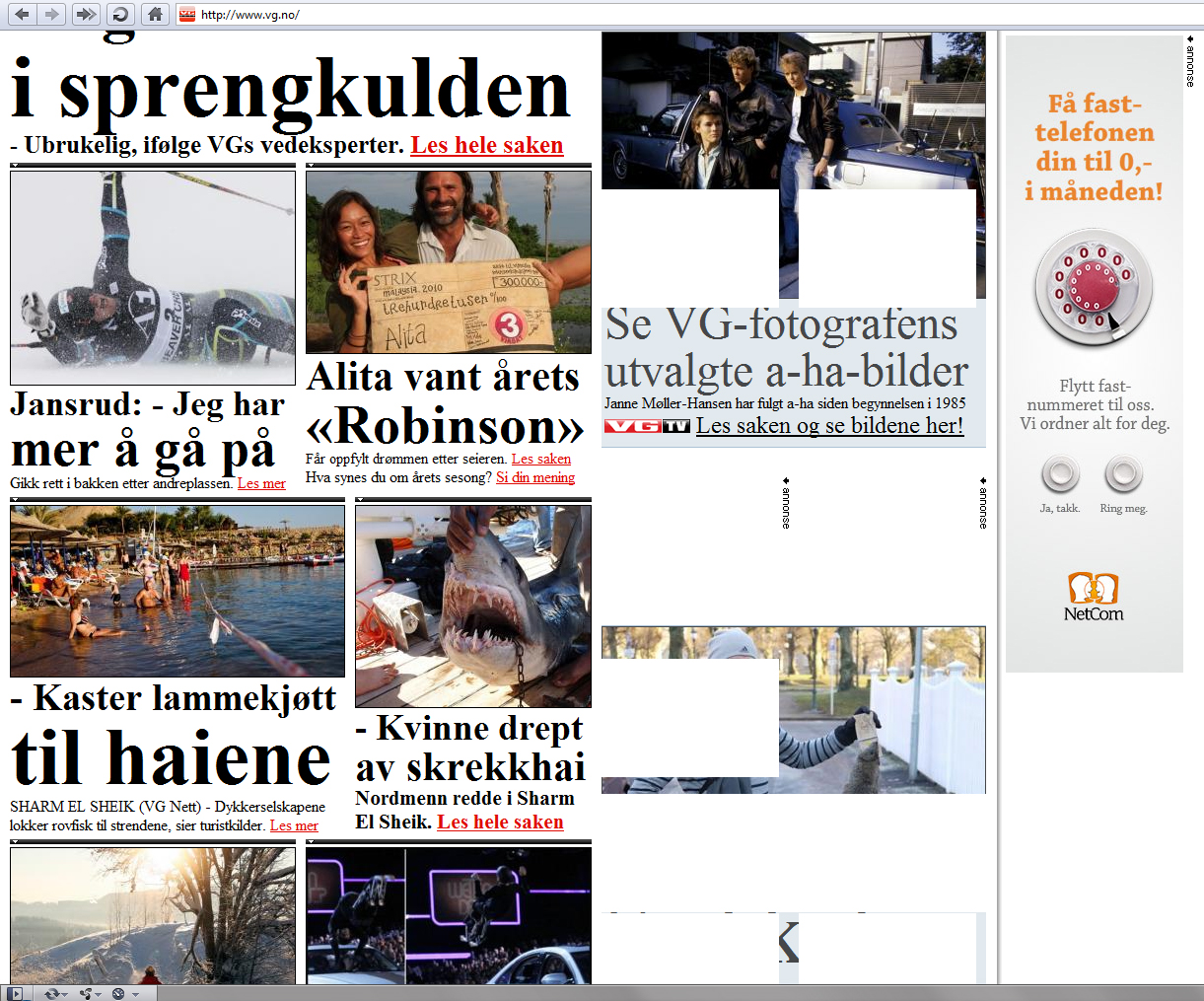Screen dimensions: 1204x1001
Task: Click the "mer å gå på" headline line
Action: click(142, 450)
